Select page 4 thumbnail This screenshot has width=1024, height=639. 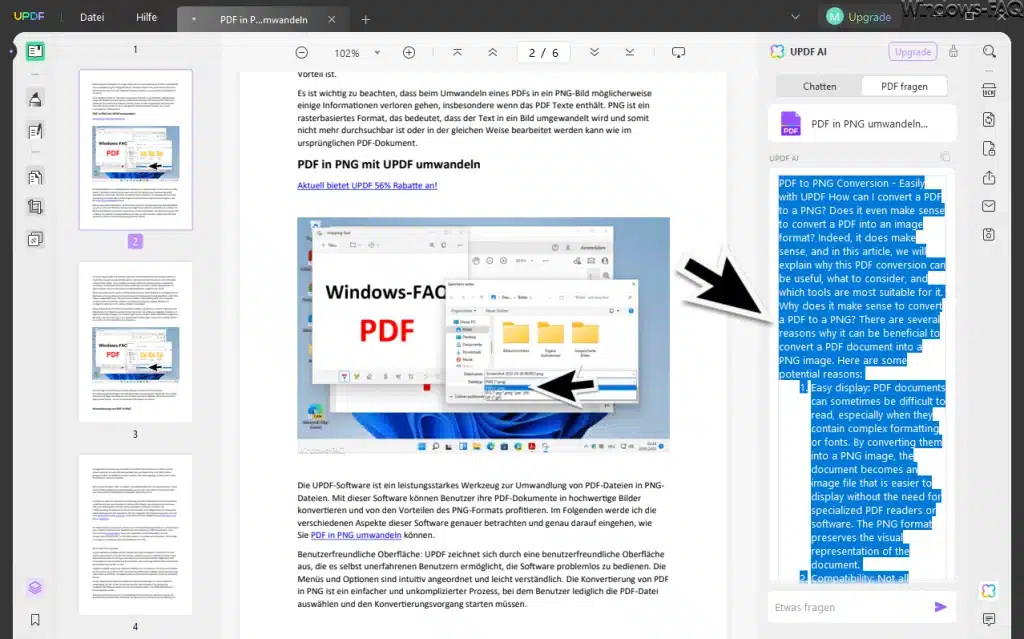pos(135,534)
